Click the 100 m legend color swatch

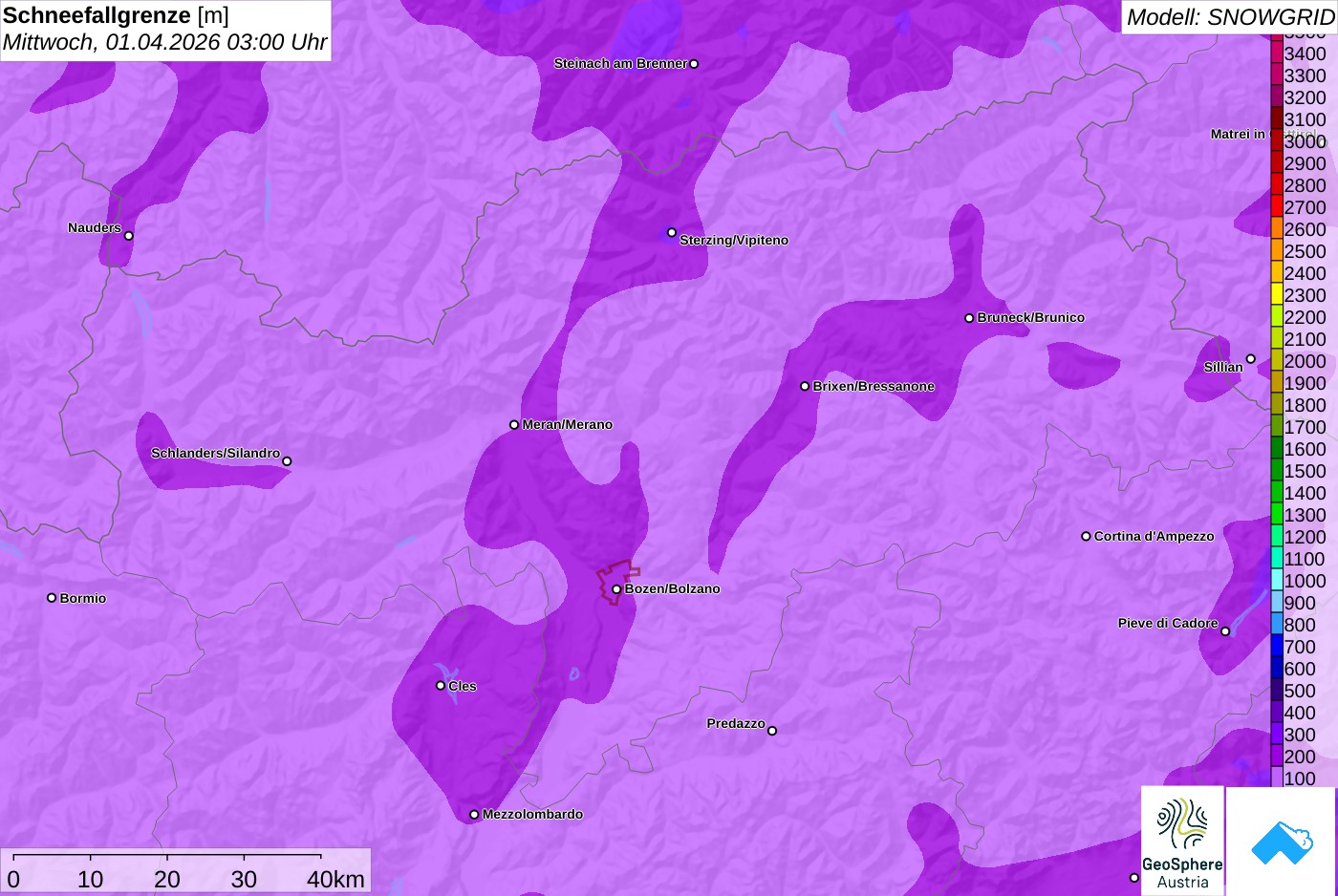(x=1277, y=778)
